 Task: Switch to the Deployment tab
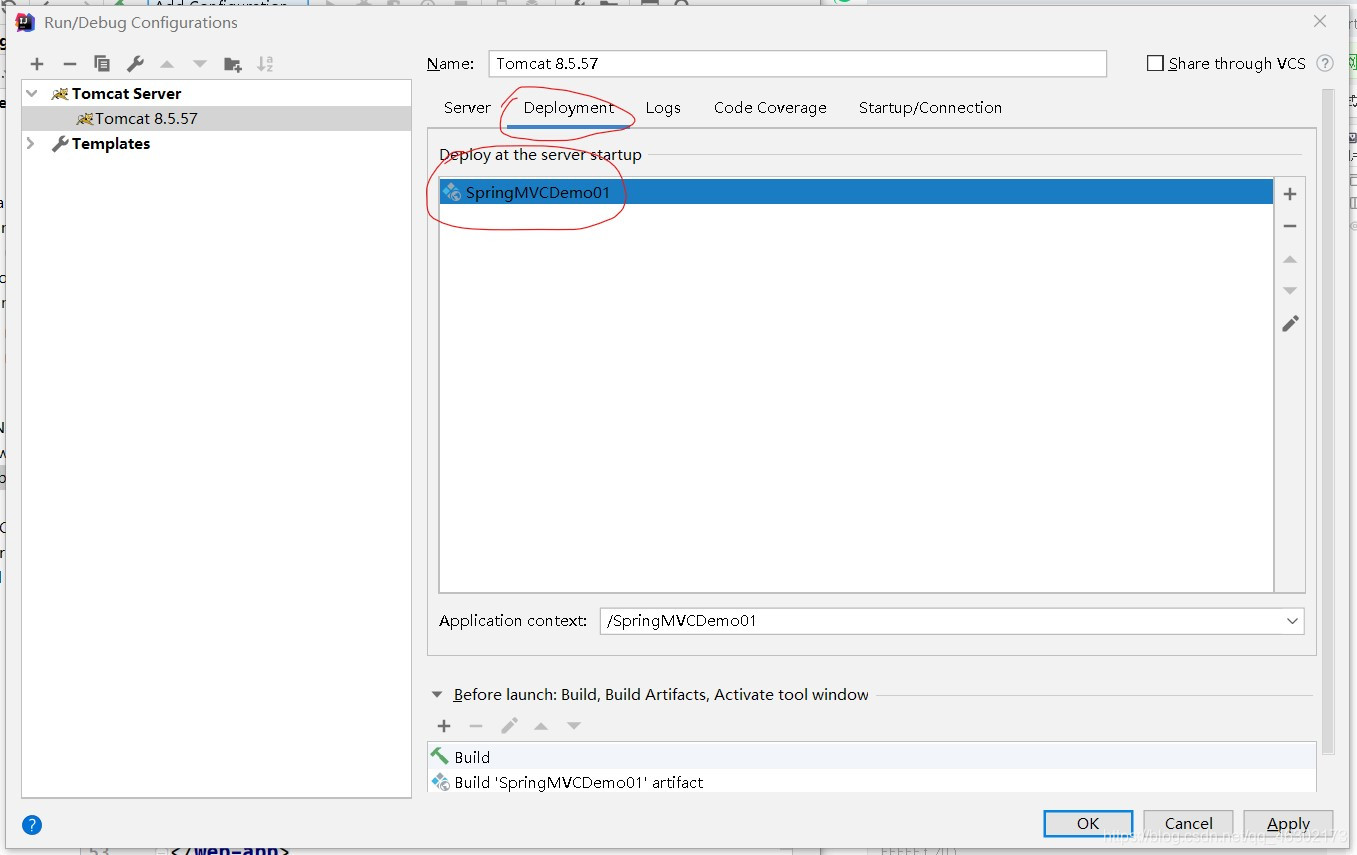(568, 108)
